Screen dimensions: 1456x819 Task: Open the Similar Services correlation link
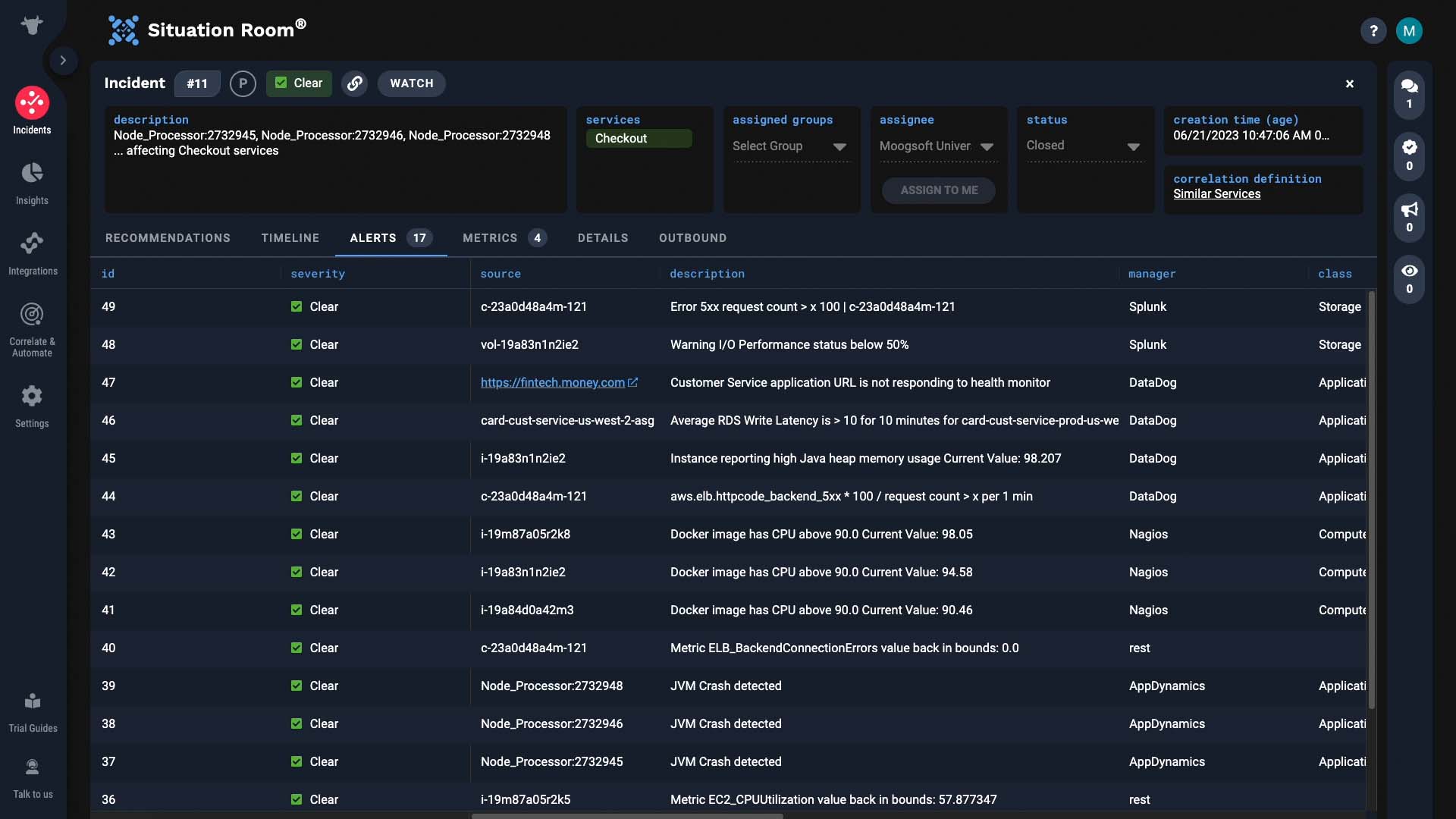1217,194
